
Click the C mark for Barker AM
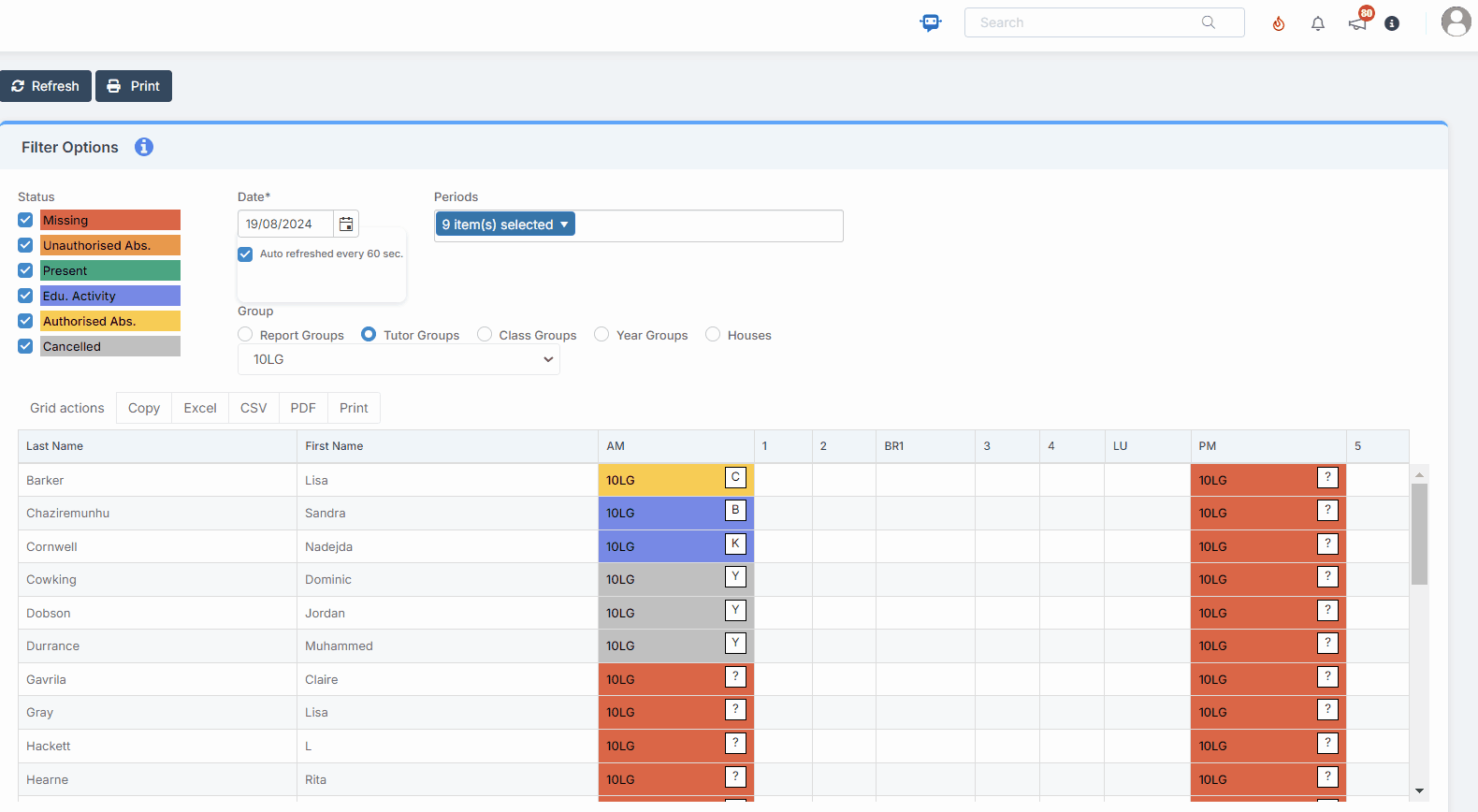[736, 477]
